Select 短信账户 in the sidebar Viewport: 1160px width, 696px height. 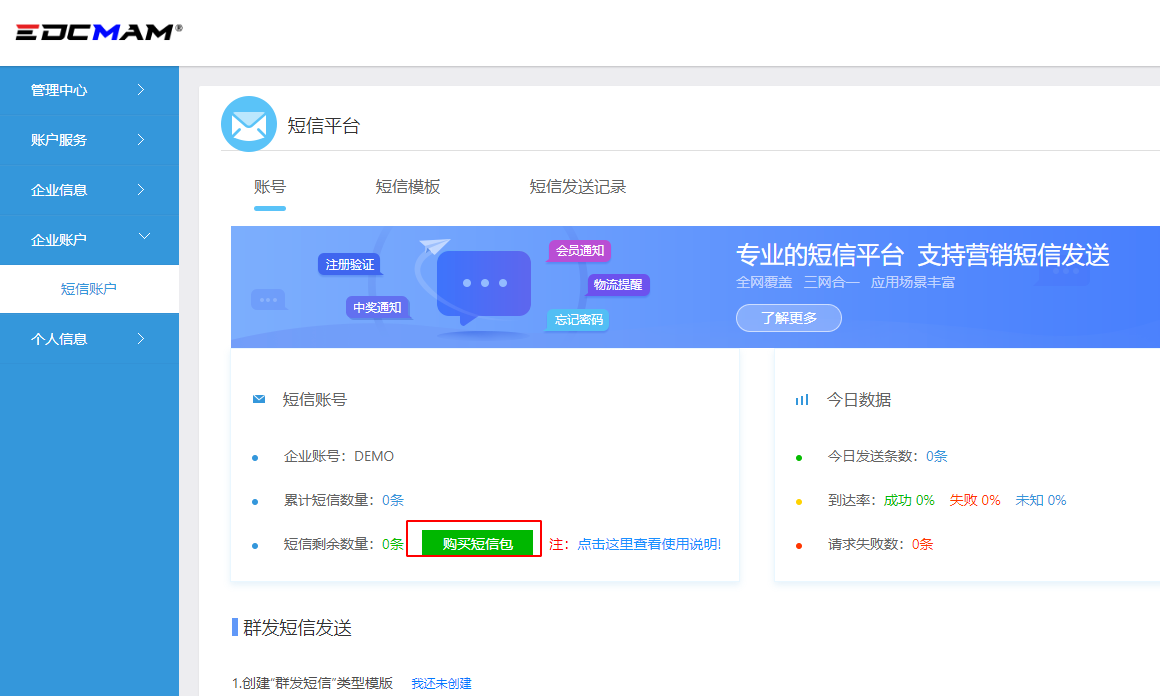(89, 289)
